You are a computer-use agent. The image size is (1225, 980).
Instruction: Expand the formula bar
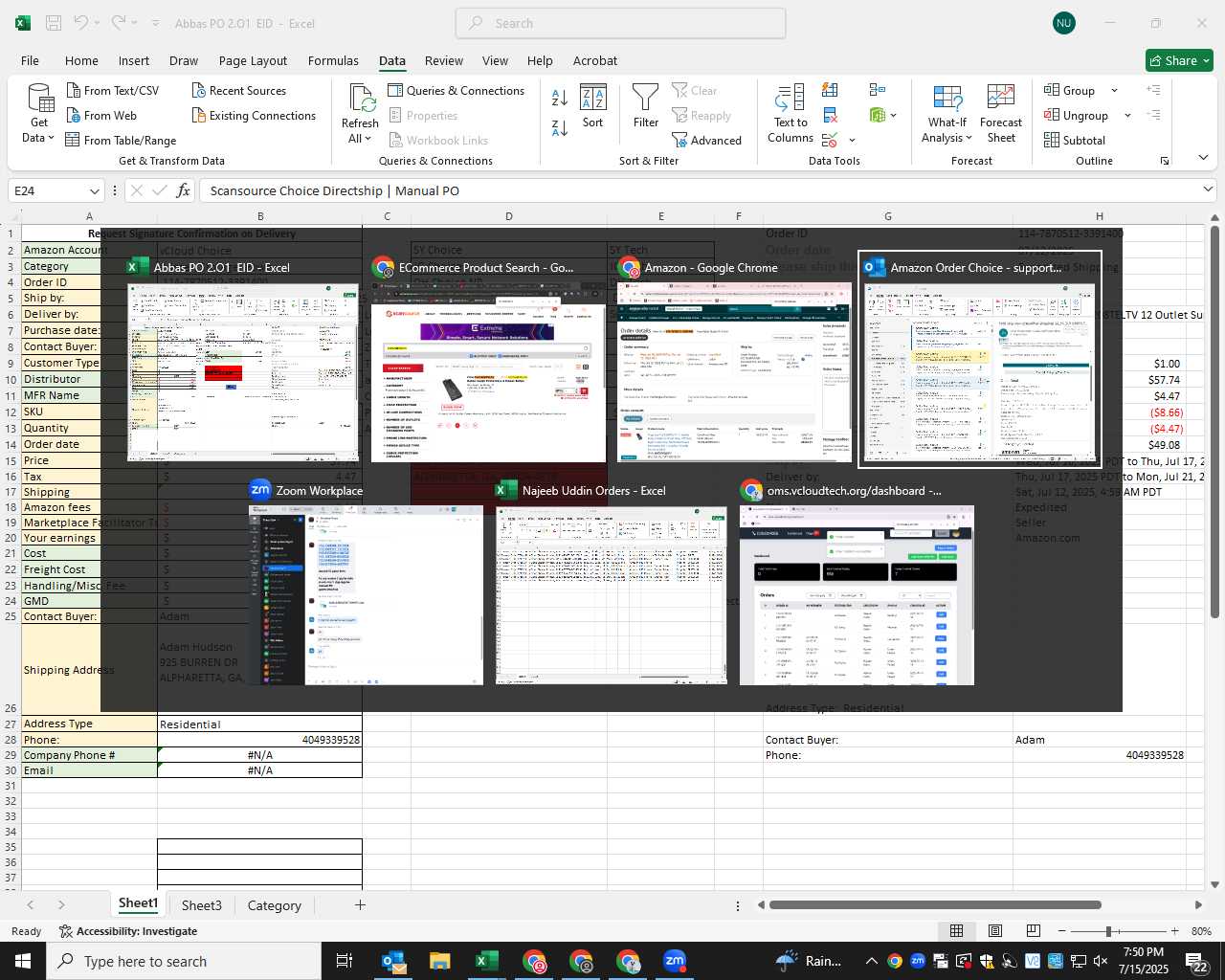(x=1208, y=190)
